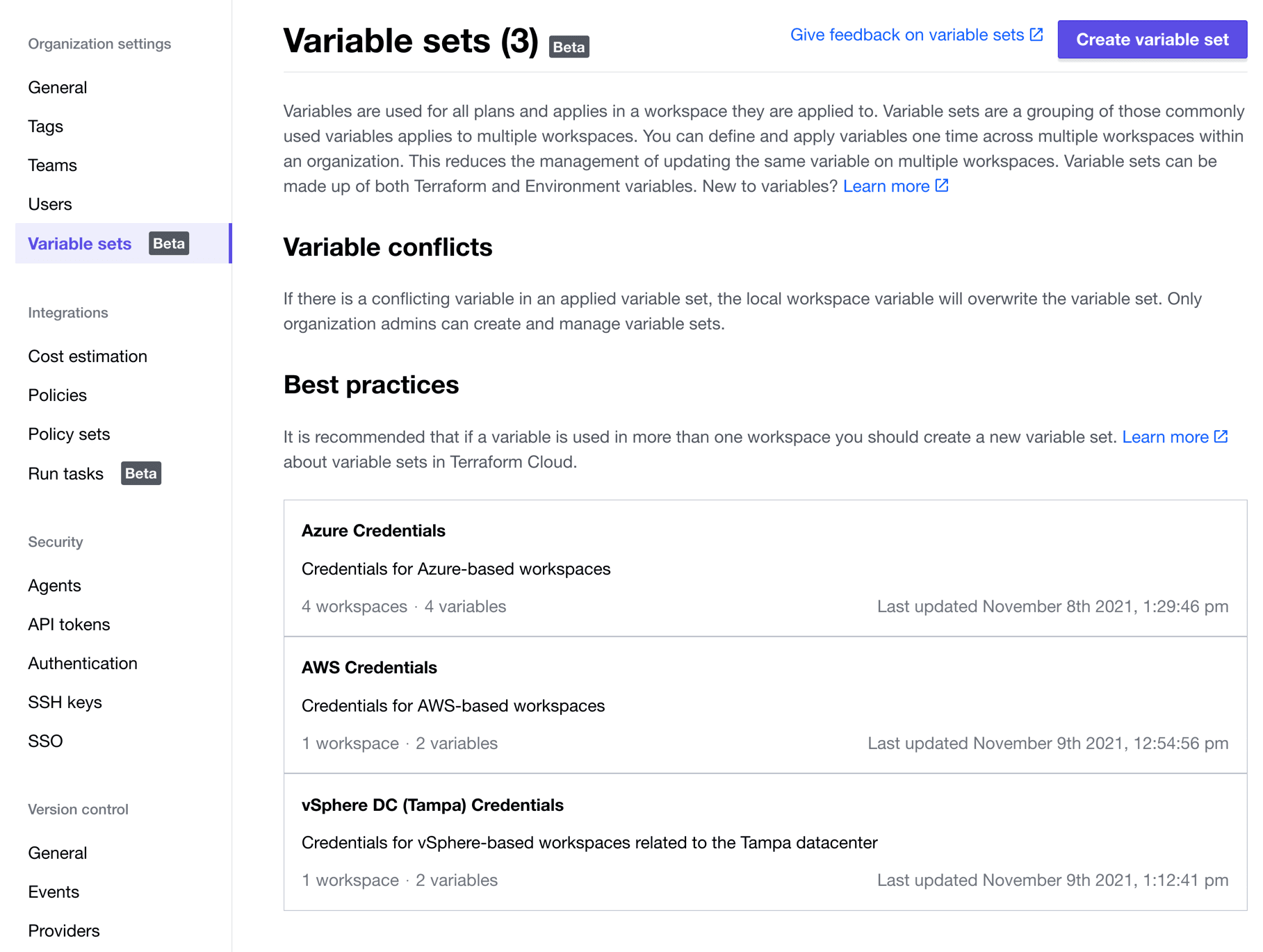
Task: Click external-link icon after variables Learn more
Action: click(x=942, y=186)
